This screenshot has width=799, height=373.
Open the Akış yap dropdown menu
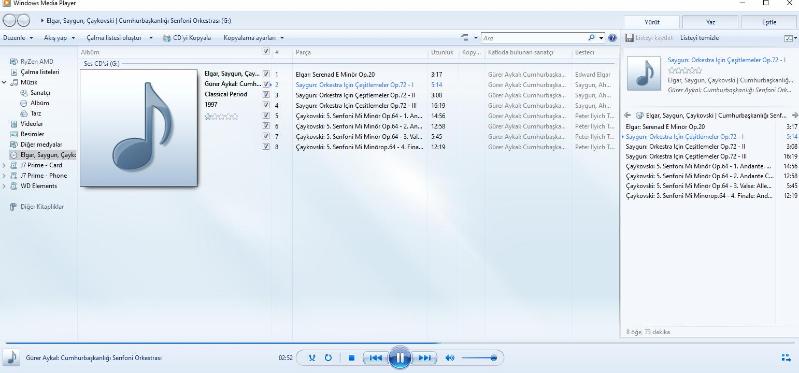click(59, 38)
